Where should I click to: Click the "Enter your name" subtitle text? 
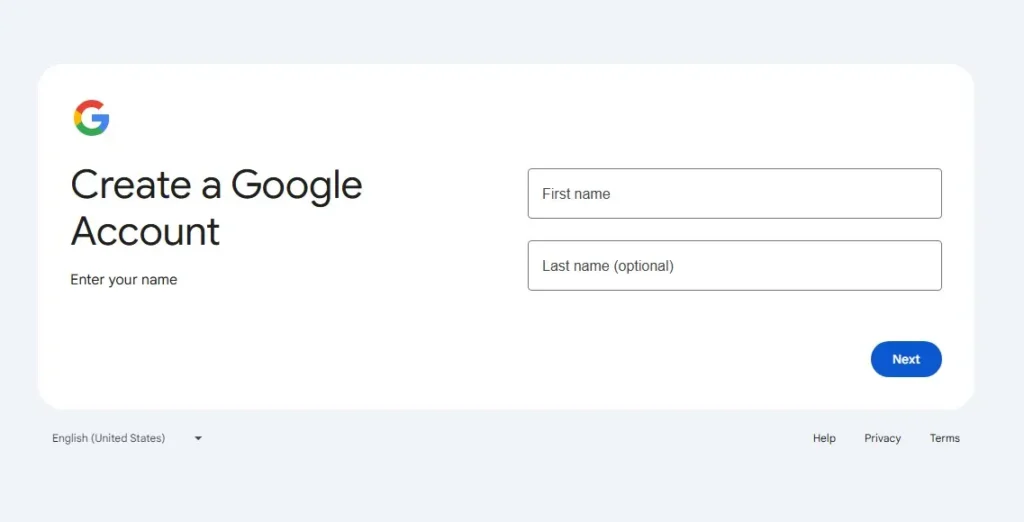click(x=124, y=280)
